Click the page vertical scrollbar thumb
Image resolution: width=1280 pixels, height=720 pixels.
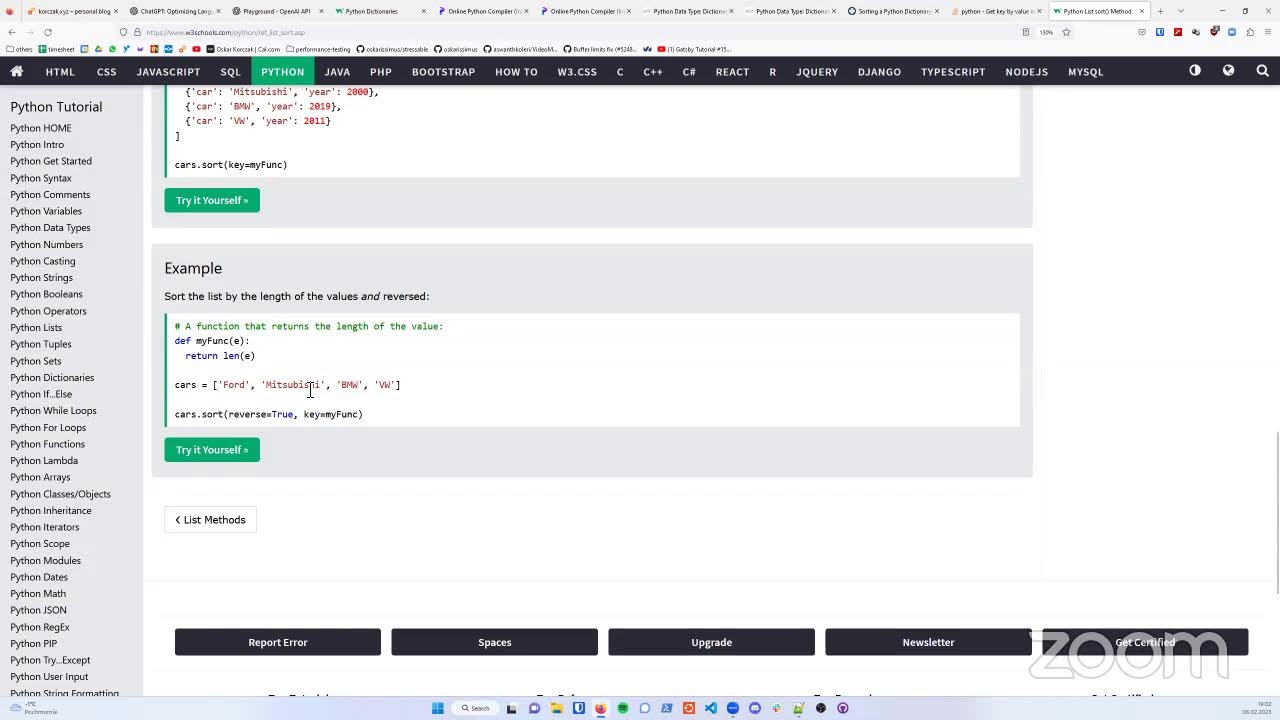(1276, 512)
